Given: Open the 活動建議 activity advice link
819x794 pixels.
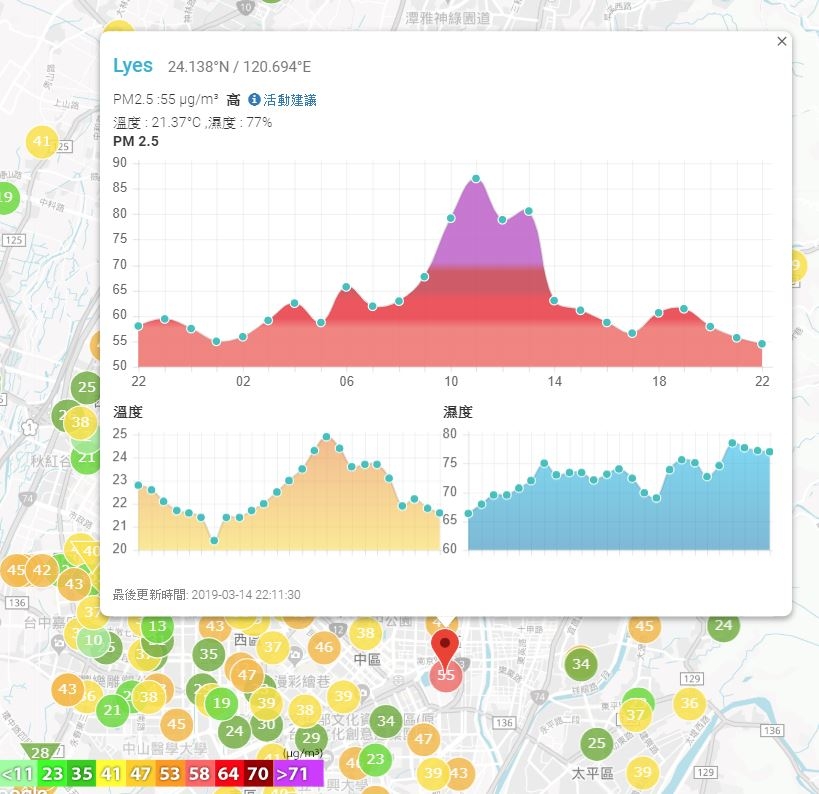Looking at the screenshot, I should click(289, 100).
